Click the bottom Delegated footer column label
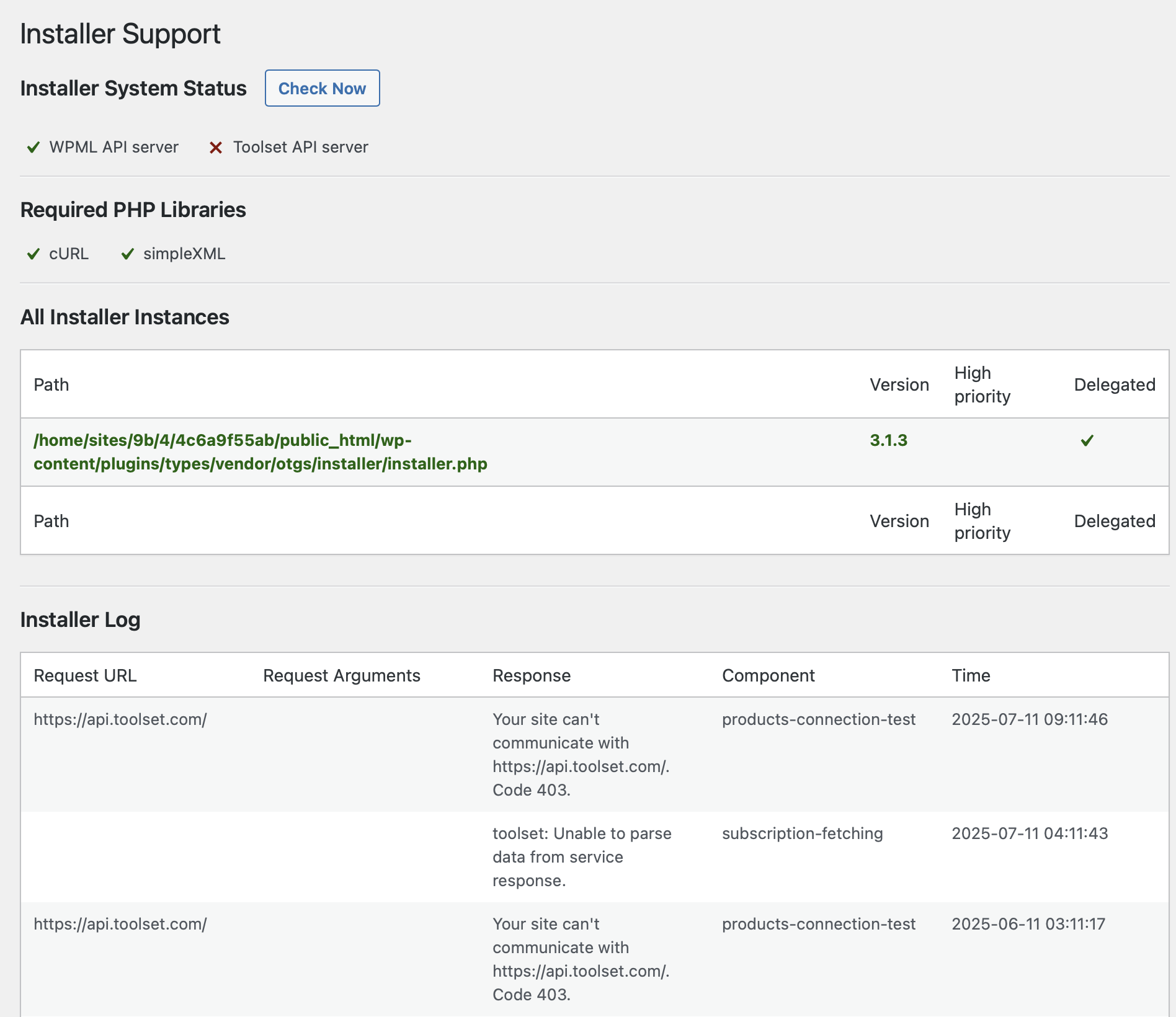Image resolution: width=1176 pixels, height=1017 pixels. (x=1114, y=521)
